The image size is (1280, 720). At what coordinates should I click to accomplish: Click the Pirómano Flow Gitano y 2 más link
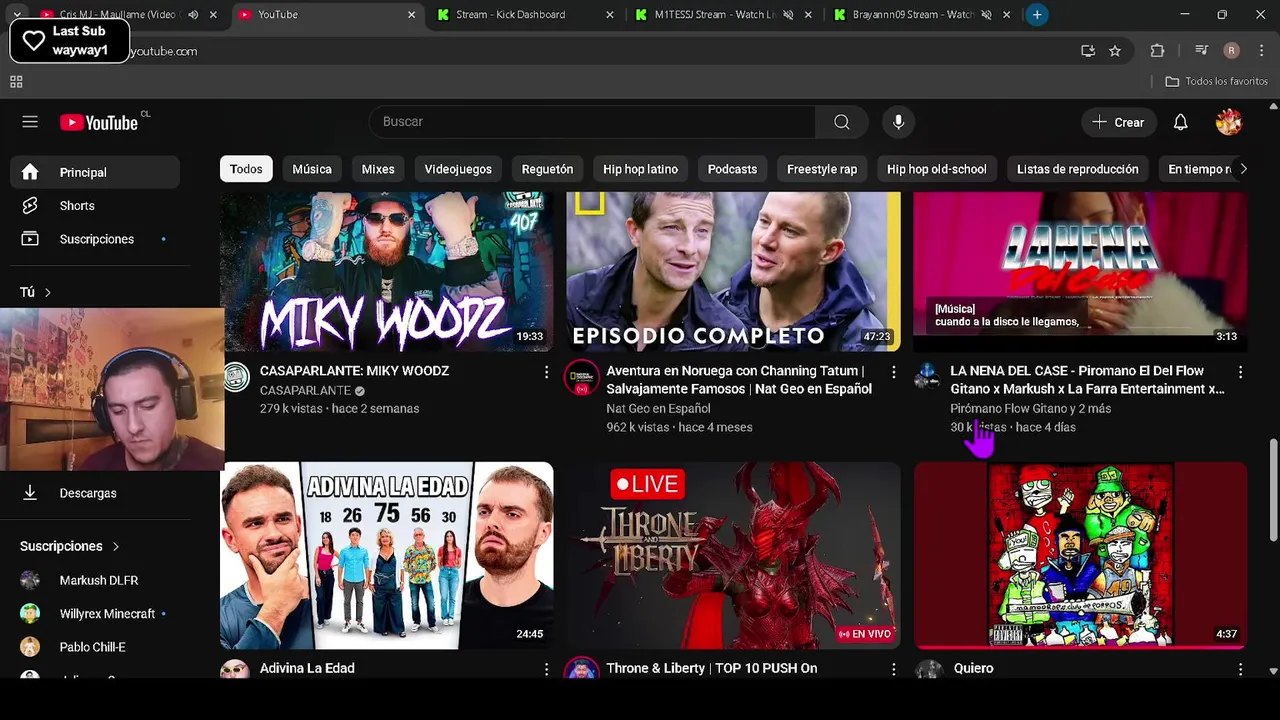pyautogui.click(x=1030, y=408)
